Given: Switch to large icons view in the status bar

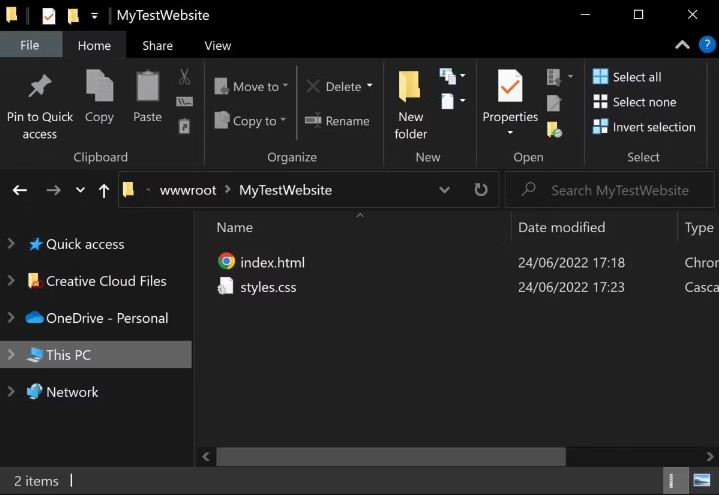Looking at the screenshot, I should click(701, 480).
